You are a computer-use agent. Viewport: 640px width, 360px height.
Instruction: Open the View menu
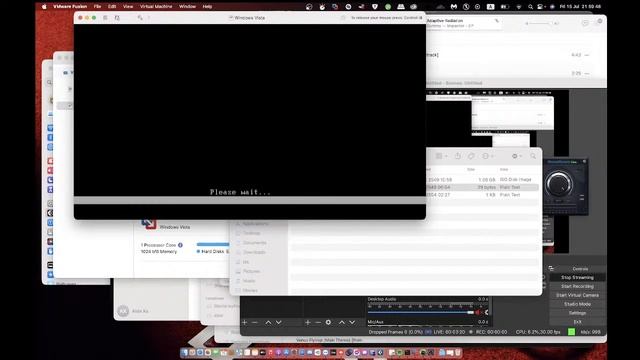pos(128,7)
